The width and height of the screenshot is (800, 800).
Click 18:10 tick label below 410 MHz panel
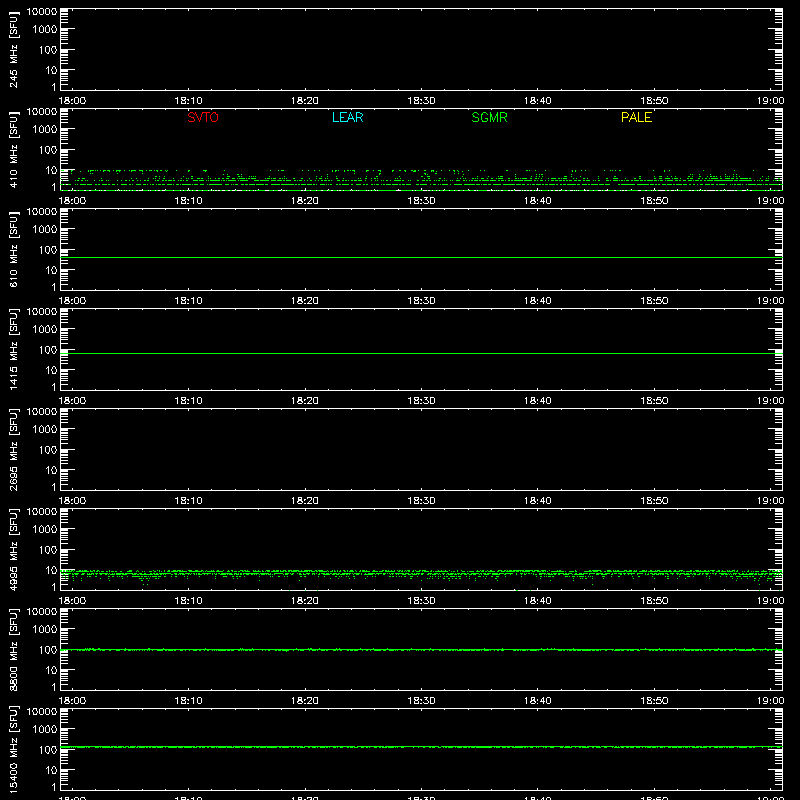pyautogui.click(x=189, y=201)
